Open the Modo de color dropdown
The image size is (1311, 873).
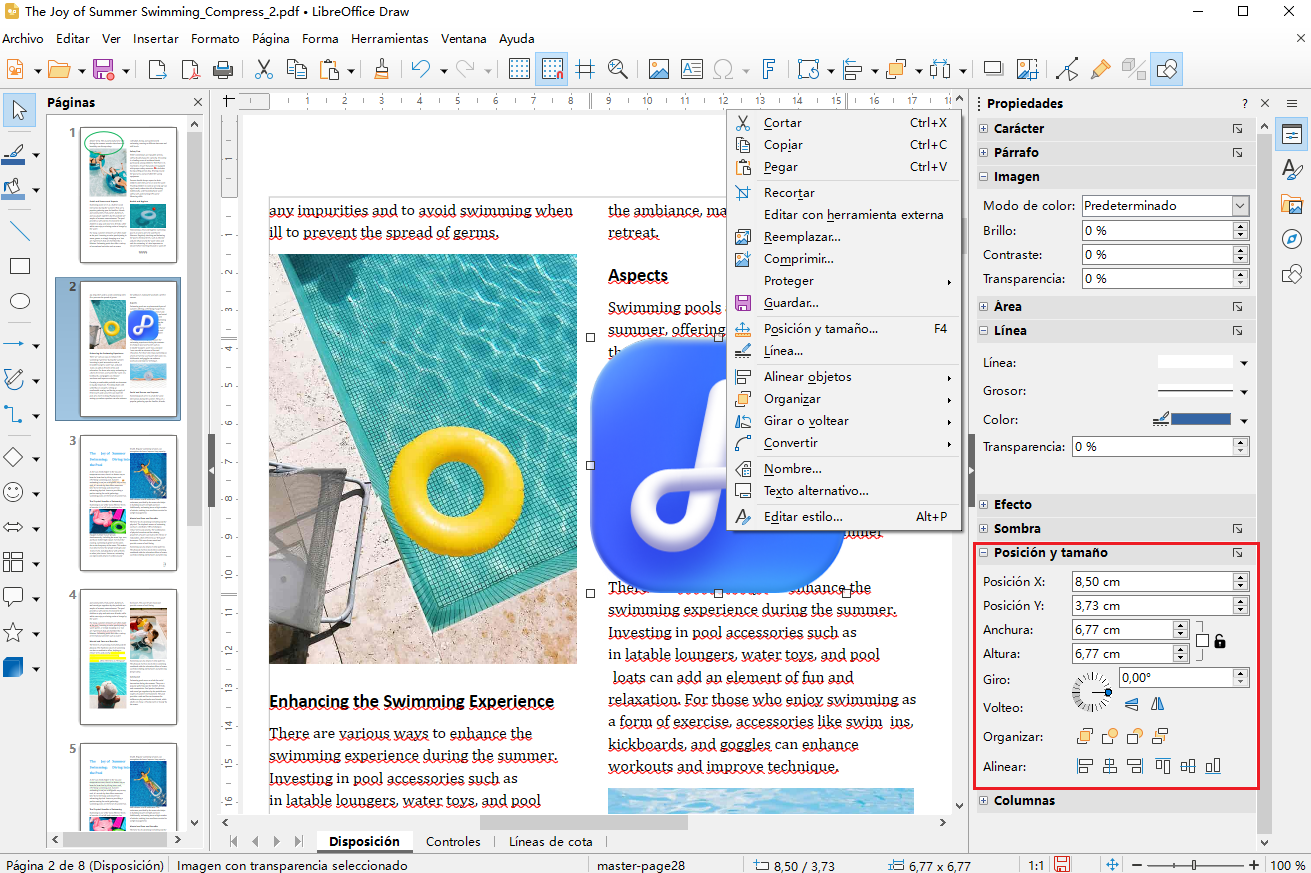click(x=1240, y=206)
